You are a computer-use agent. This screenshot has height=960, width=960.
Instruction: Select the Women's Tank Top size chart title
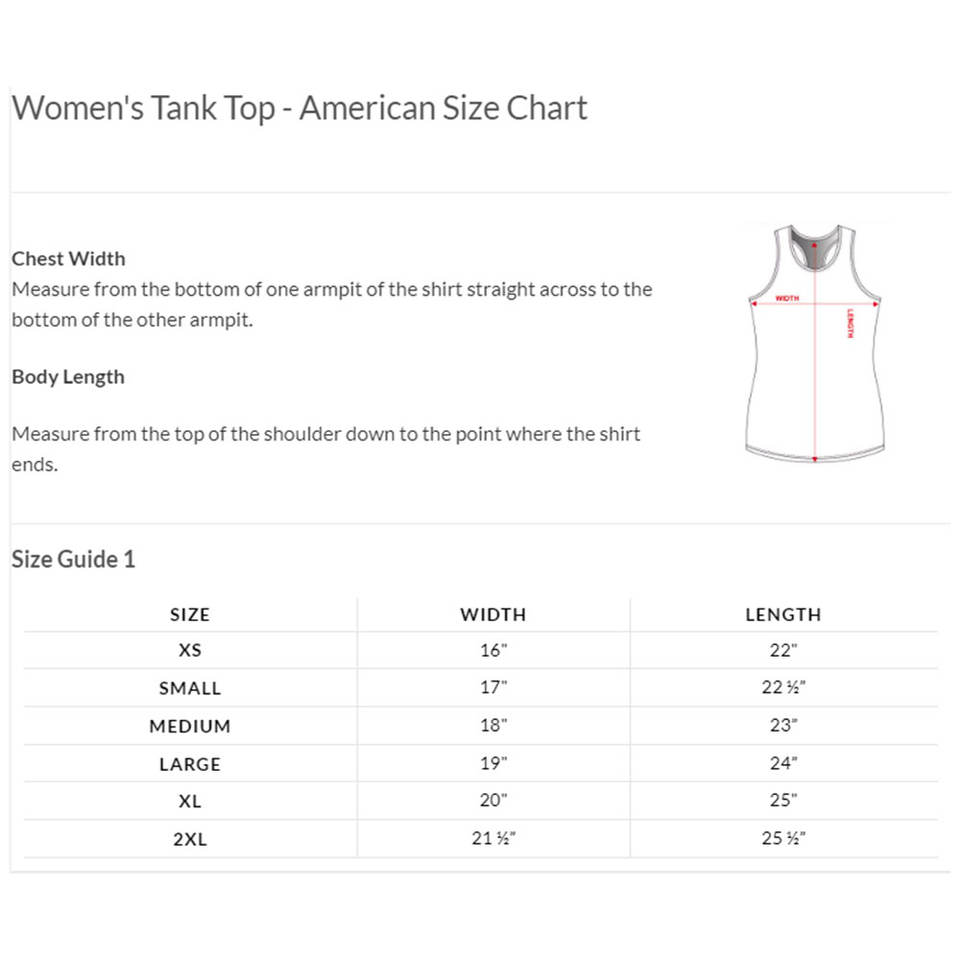(x=299, y=108)
